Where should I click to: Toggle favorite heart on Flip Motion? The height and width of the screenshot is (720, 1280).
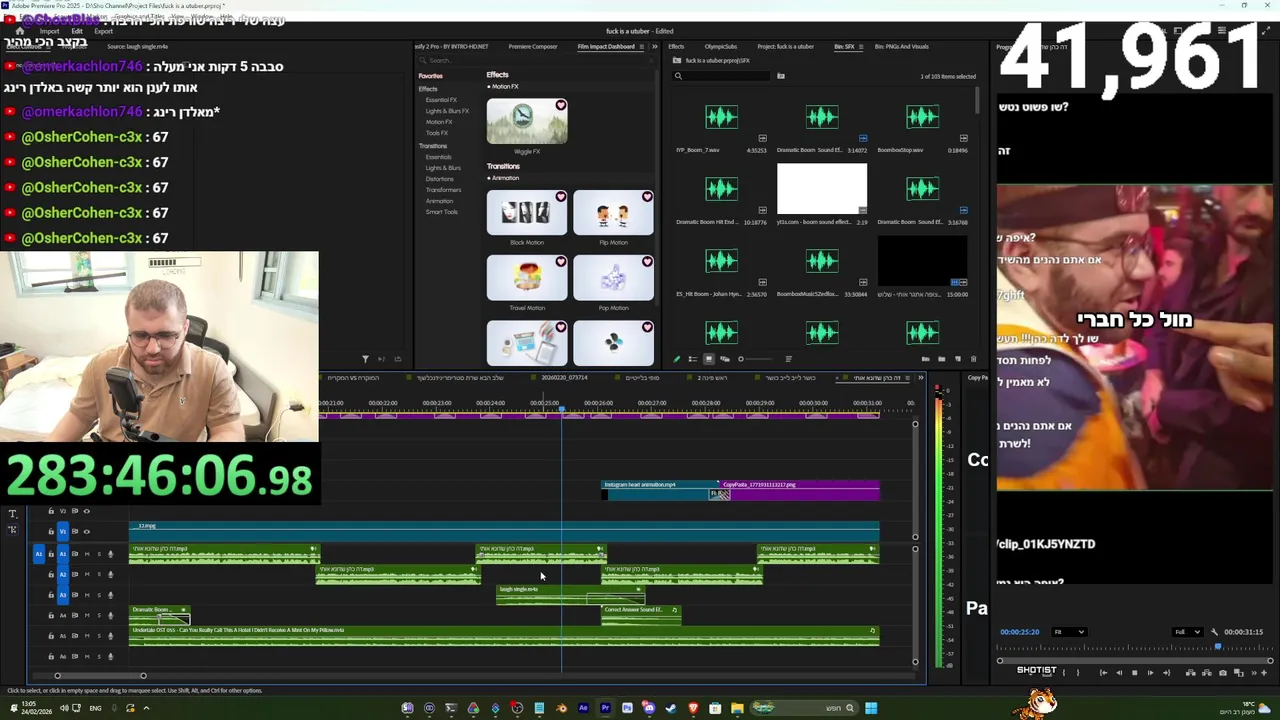[647, 197]
